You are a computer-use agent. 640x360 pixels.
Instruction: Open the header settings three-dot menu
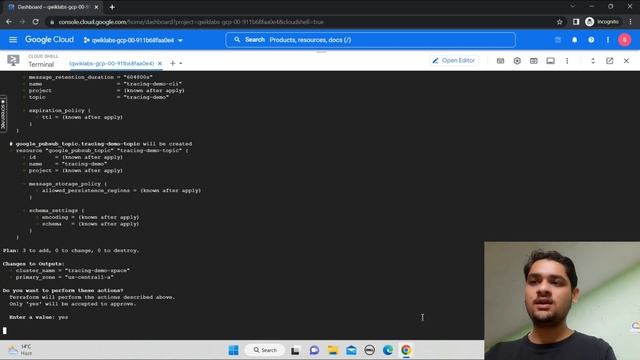click(608, 40)
